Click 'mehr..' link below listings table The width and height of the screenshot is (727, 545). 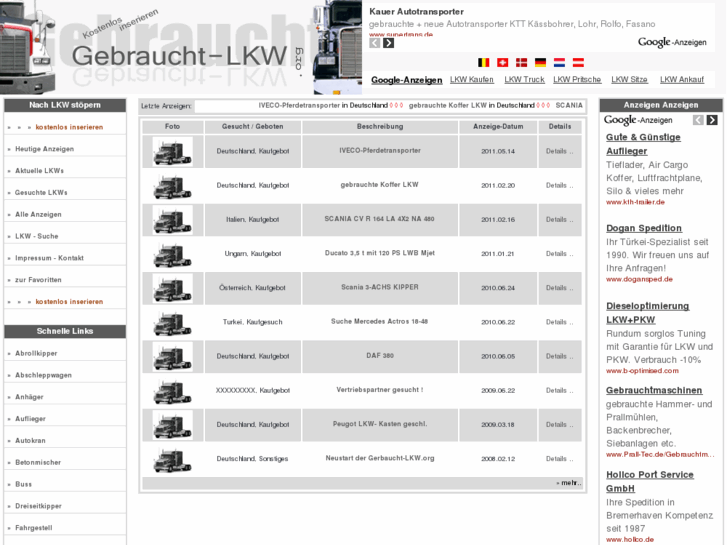(x=569, y=483)
